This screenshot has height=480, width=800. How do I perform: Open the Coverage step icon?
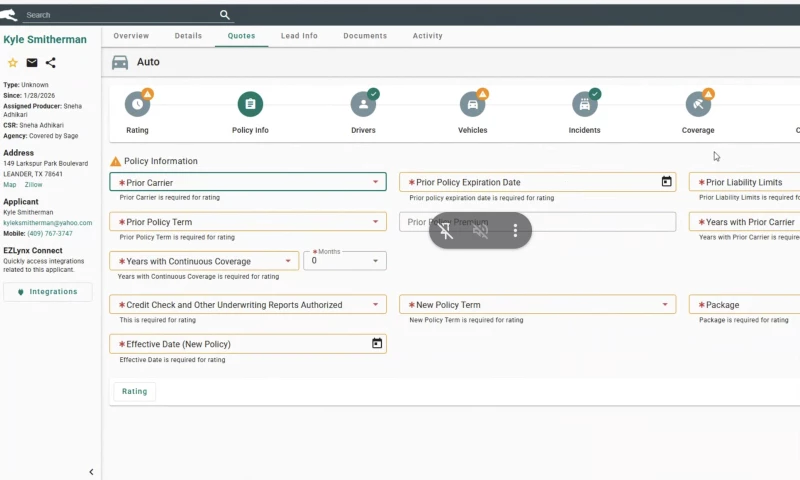698,104
